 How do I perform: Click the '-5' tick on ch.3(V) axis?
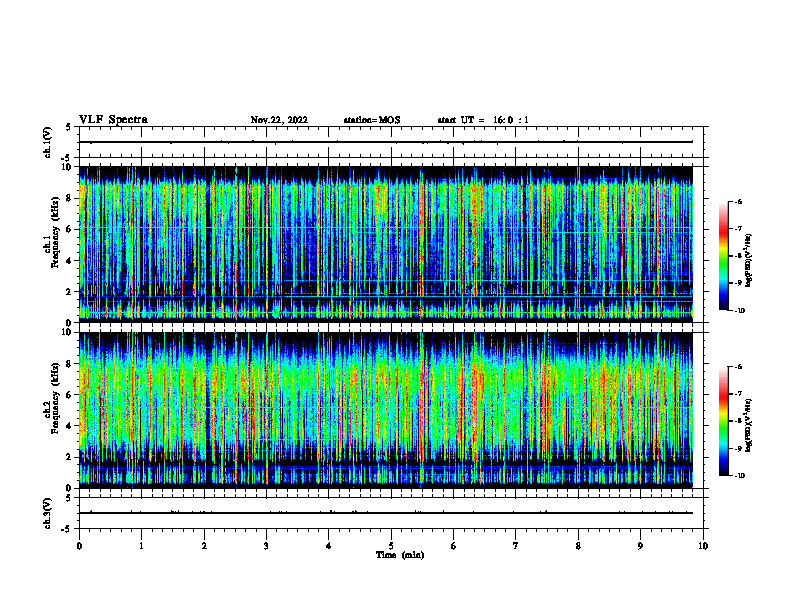pyautogui.click(x=67, y=529)
